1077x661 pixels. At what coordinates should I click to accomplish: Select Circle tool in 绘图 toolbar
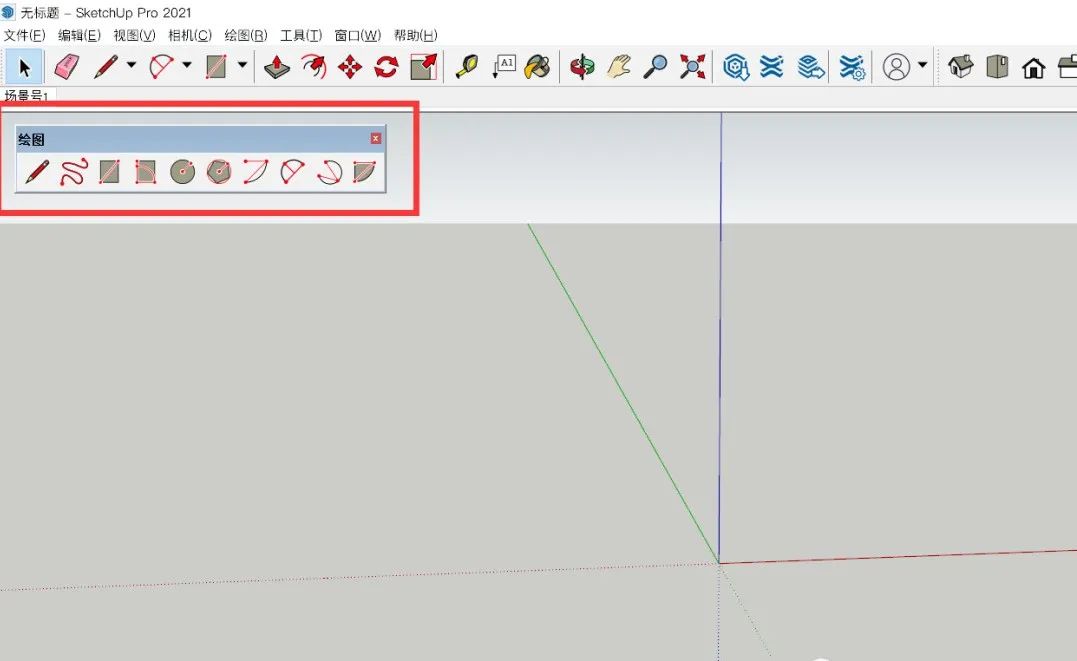point(183,171)
